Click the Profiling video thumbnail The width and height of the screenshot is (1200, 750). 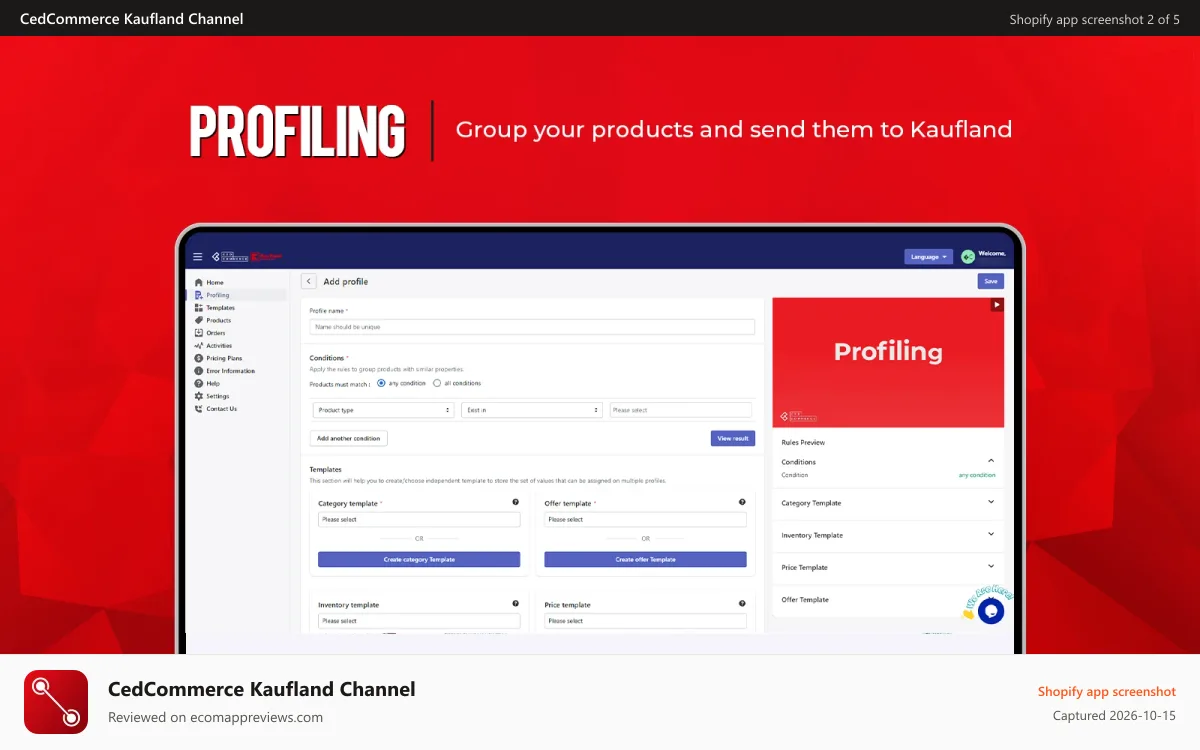[888, 363]
